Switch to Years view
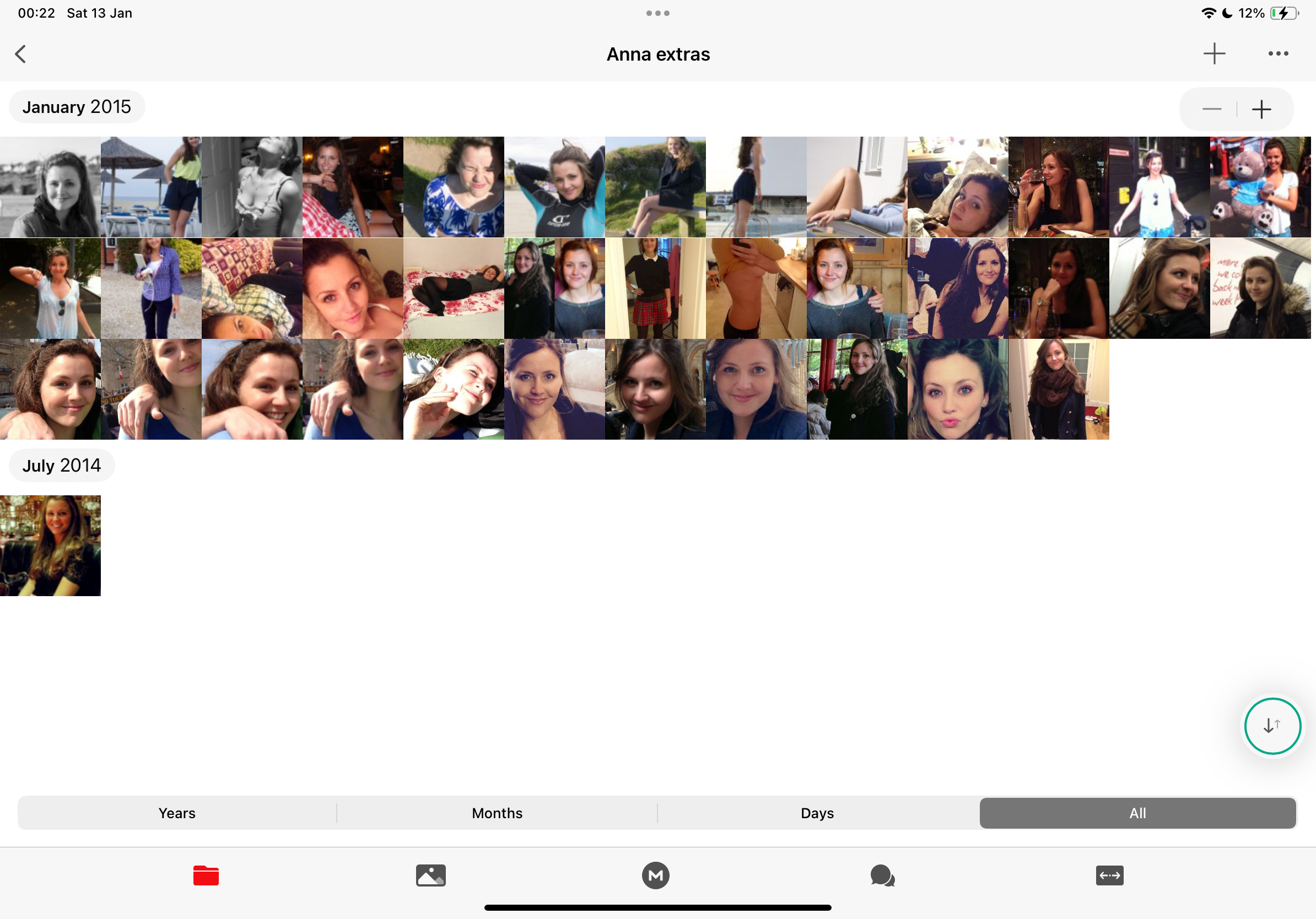1316x919 pixels. (x=176, y=813)
